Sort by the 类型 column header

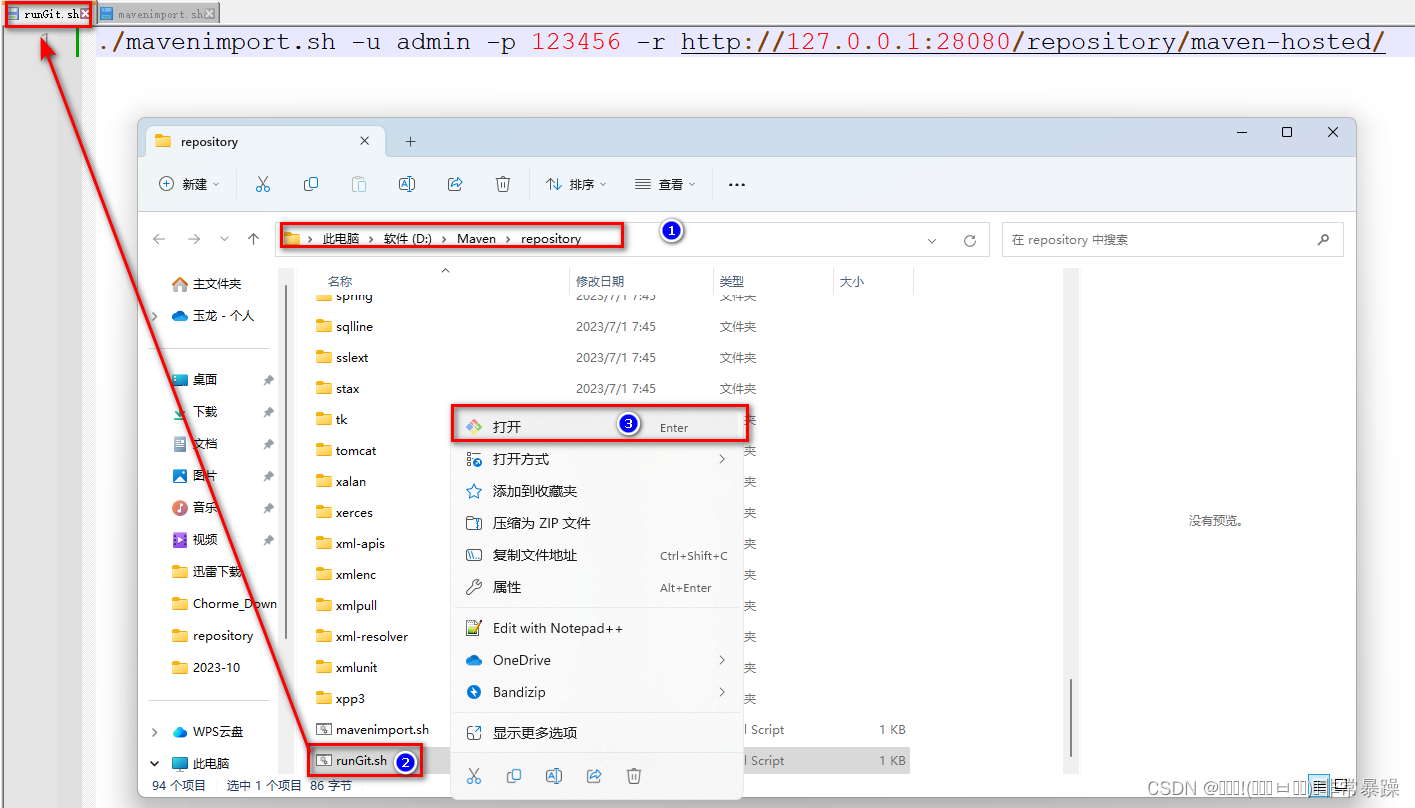732,282
